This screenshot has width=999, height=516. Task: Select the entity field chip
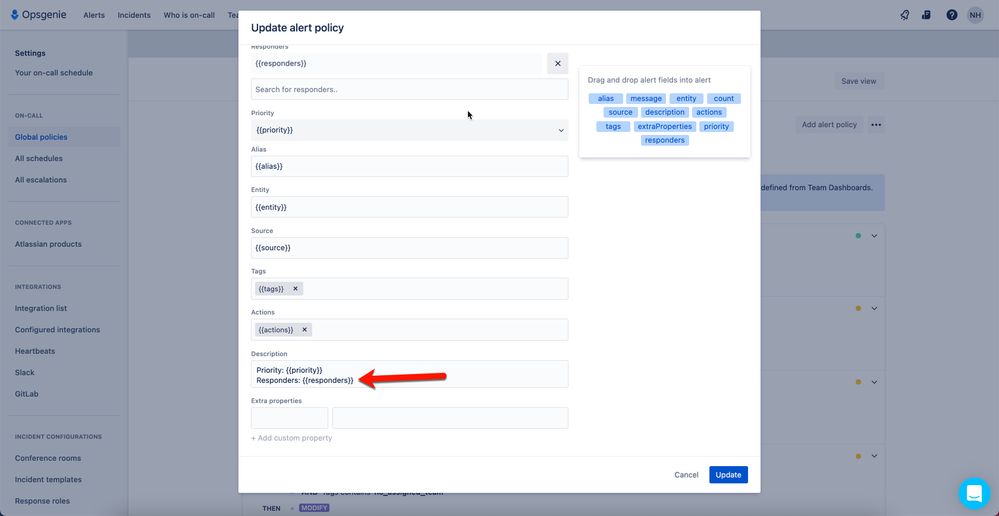point(686,99)
